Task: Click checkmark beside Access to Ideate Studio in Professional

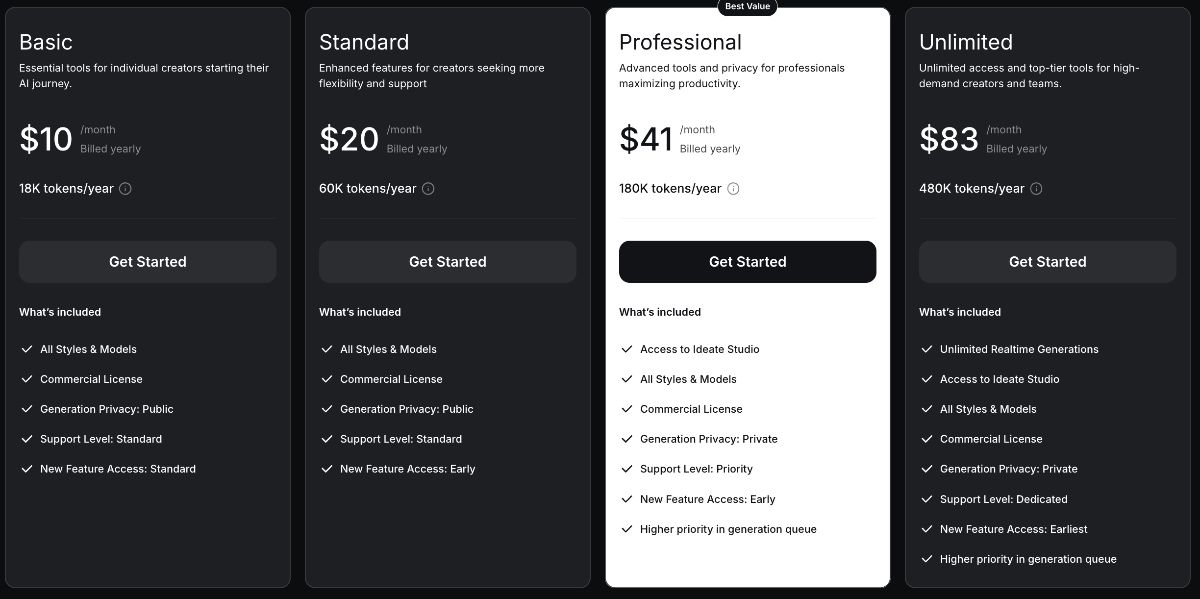Action: (627, 349)
